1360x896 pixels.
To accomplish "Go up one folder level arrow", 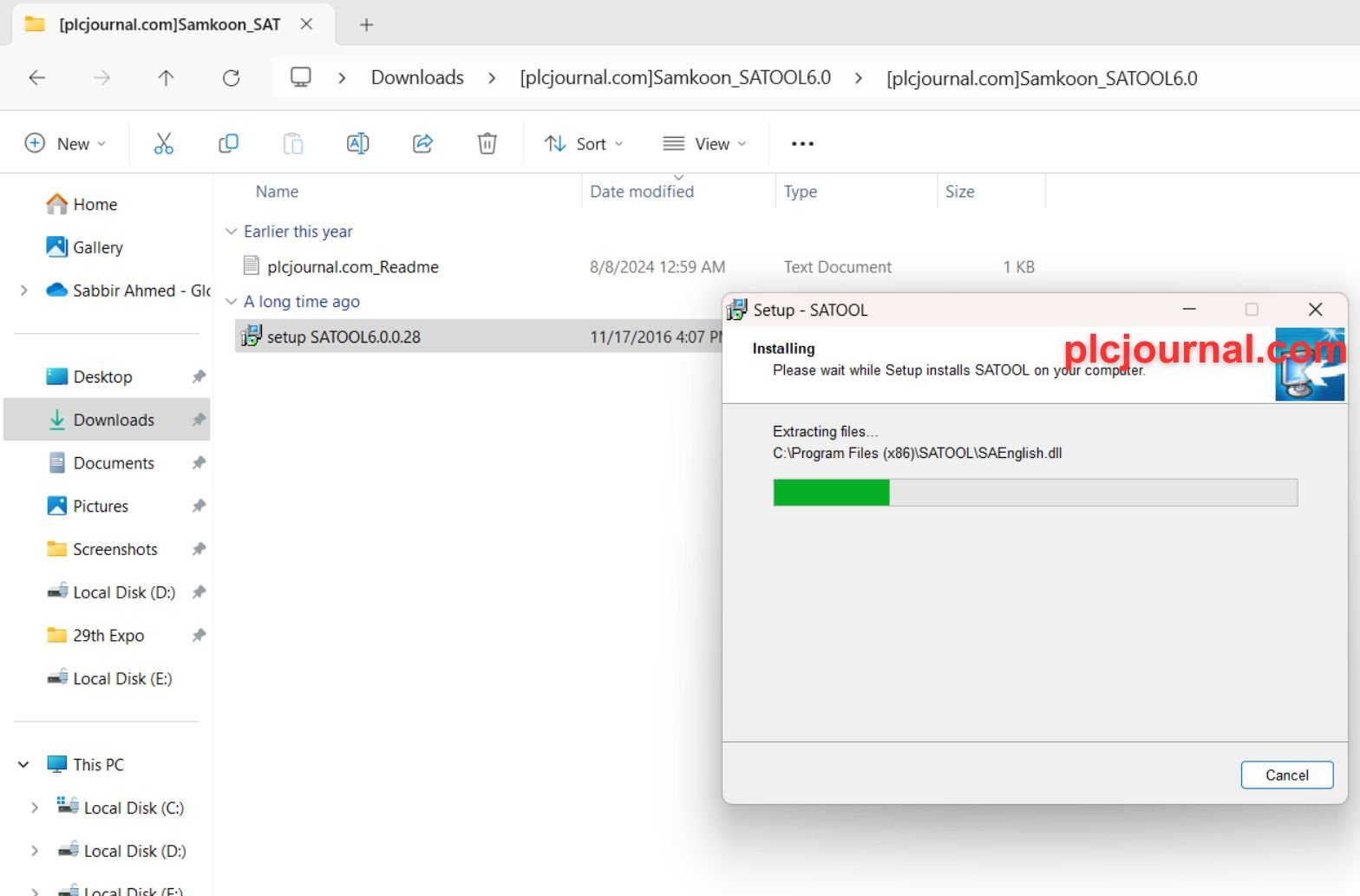I will click(x=166, y=78).
